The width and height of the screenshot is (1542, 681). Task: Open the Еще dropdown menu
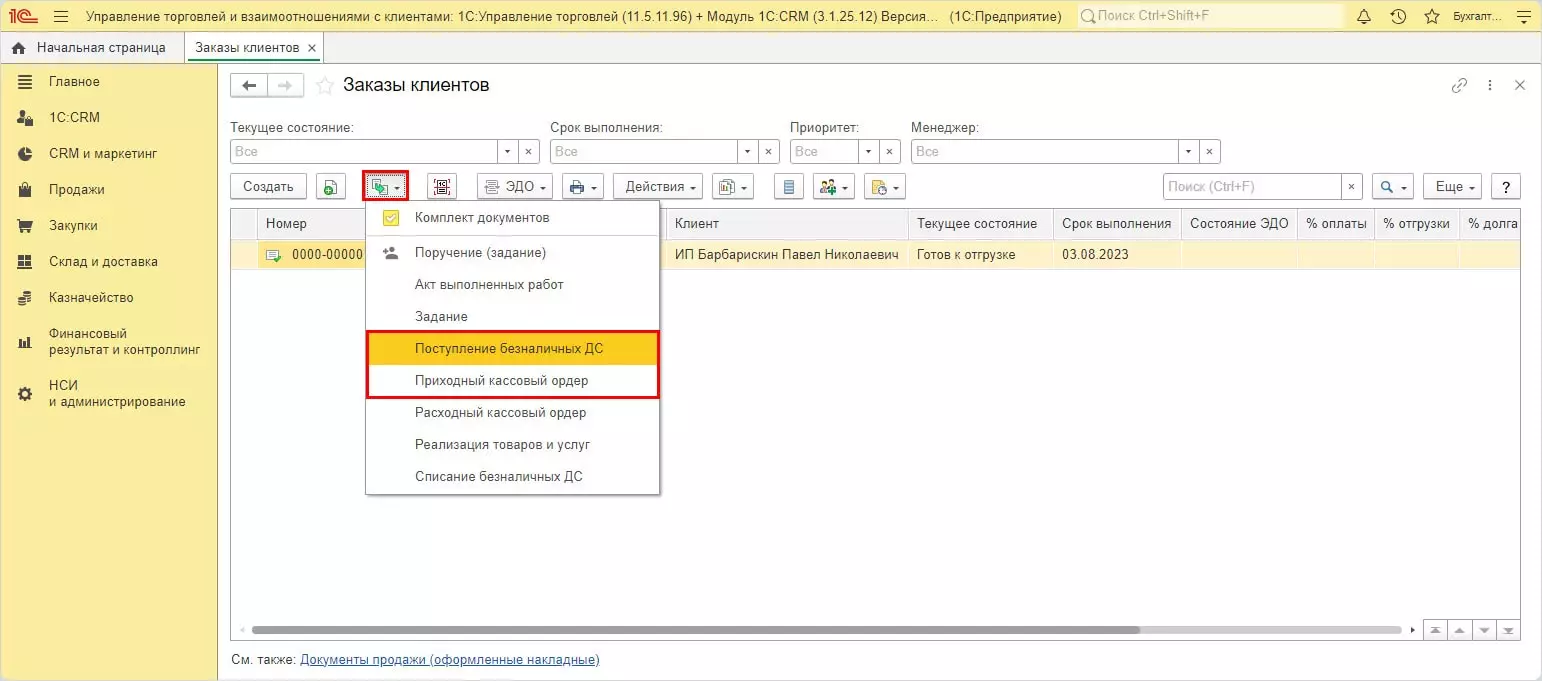(1452, 187)
